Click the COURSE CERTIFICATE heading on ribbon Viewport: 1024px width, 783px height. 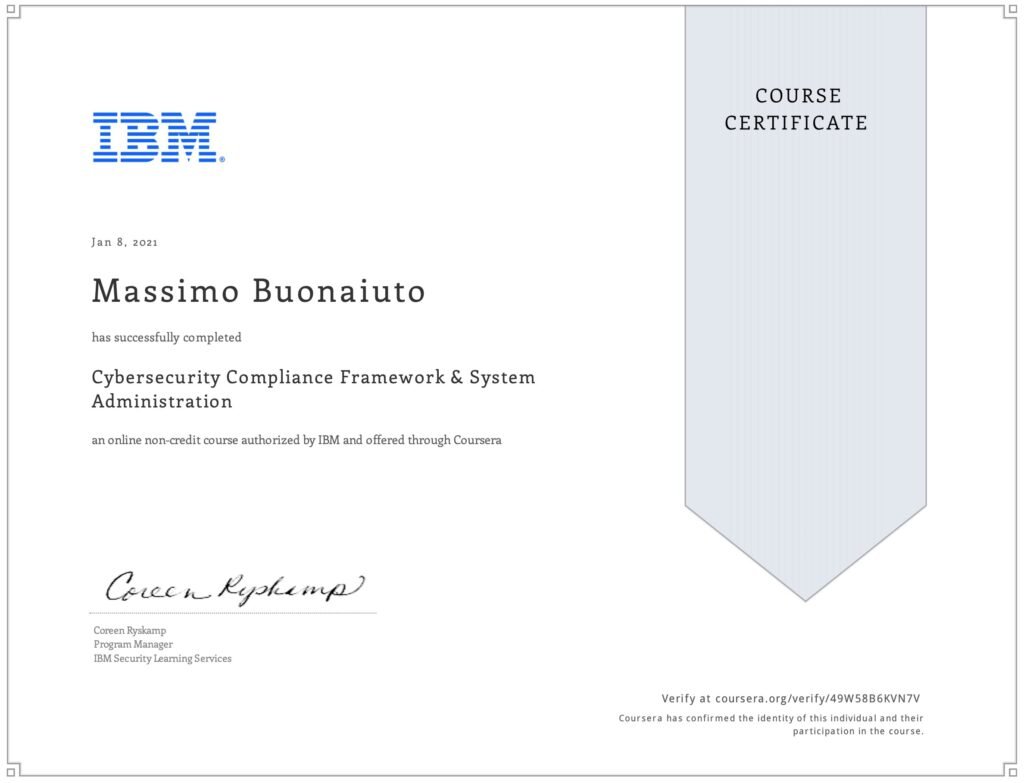point(797,109)
